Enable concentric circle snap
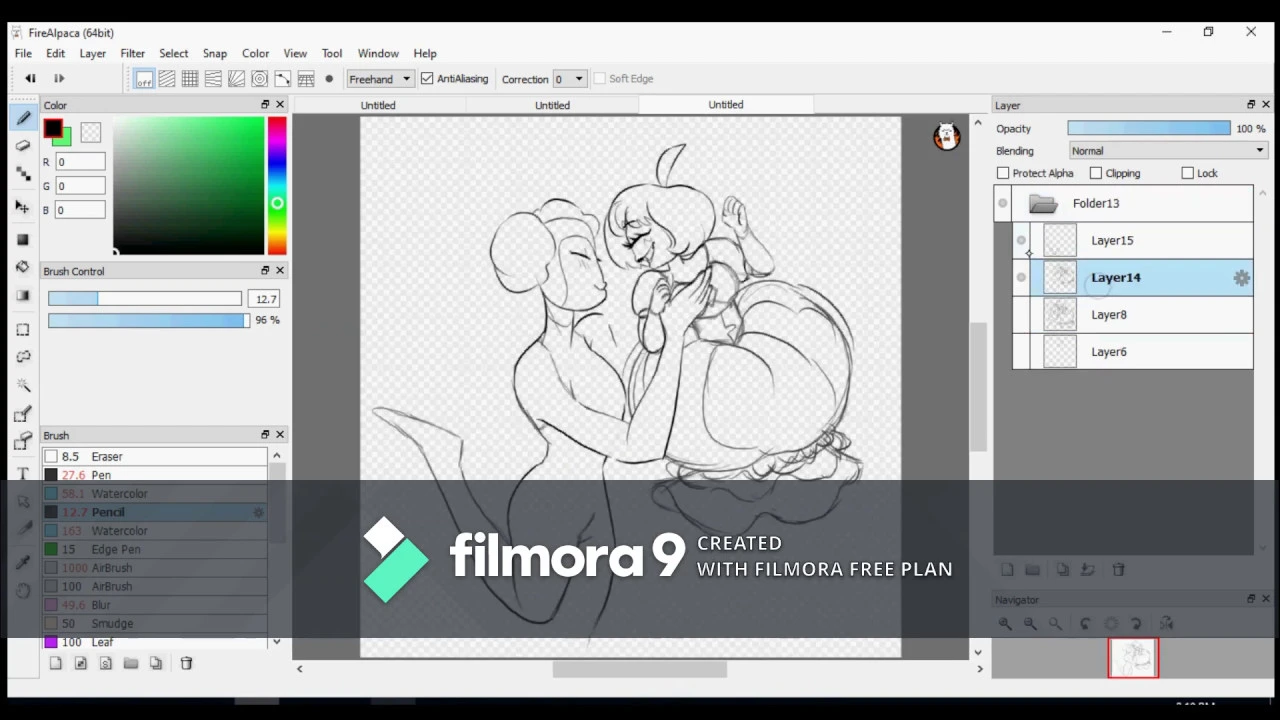 259,79
